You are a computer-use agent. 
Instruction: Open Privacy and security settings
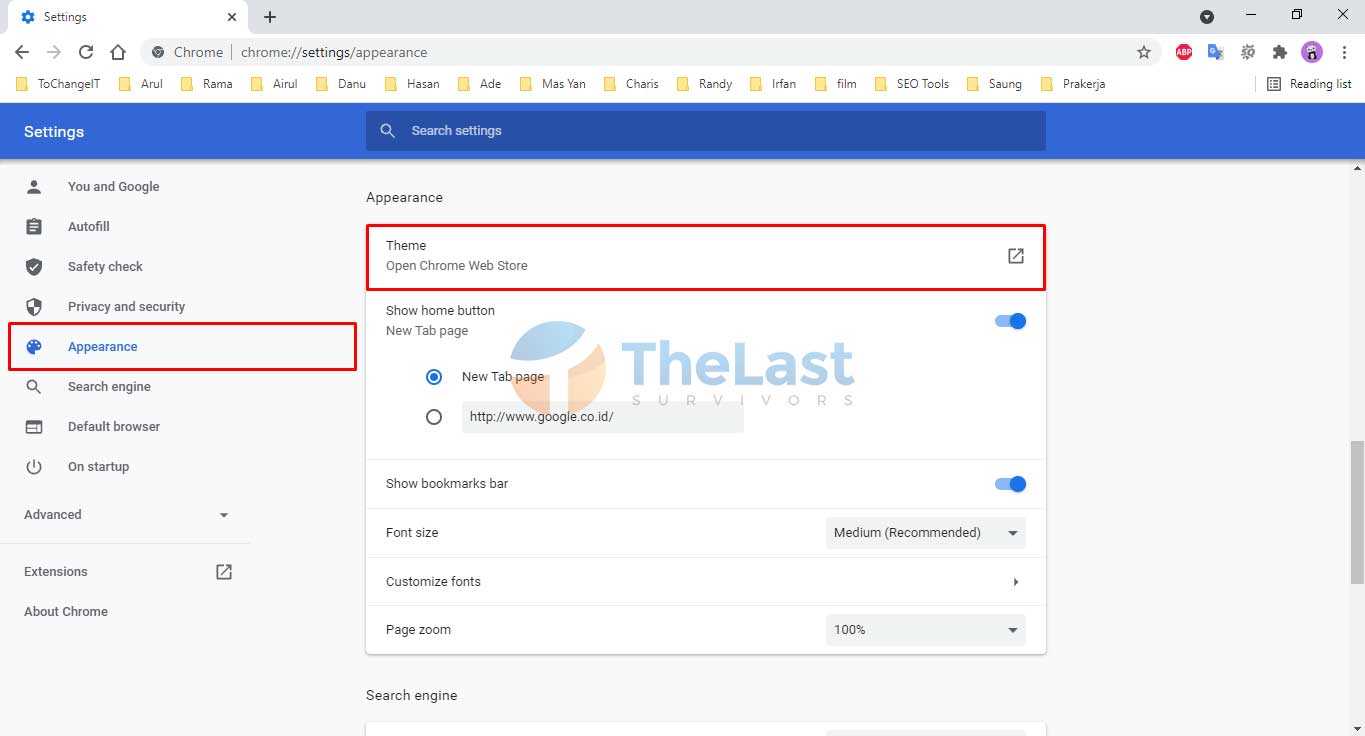(x=126, y=307)
